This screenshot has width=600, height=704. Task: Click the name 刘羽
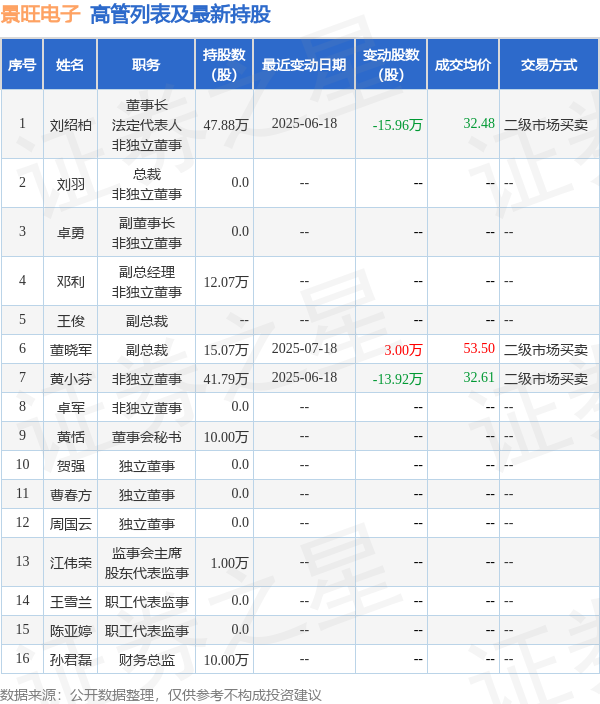pos(71,184)
